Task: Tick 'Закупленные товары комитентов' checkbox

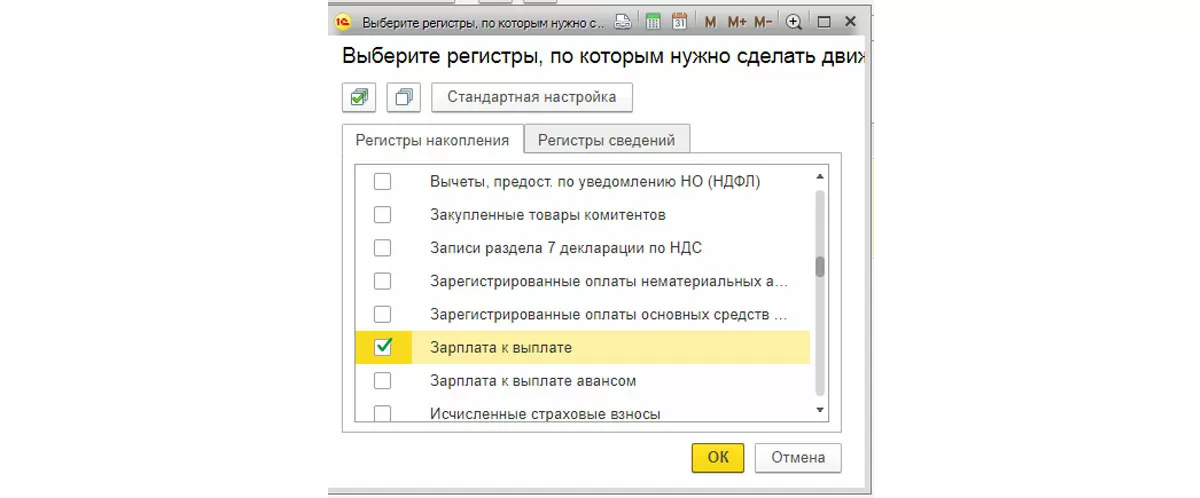Action: (383, 215)
